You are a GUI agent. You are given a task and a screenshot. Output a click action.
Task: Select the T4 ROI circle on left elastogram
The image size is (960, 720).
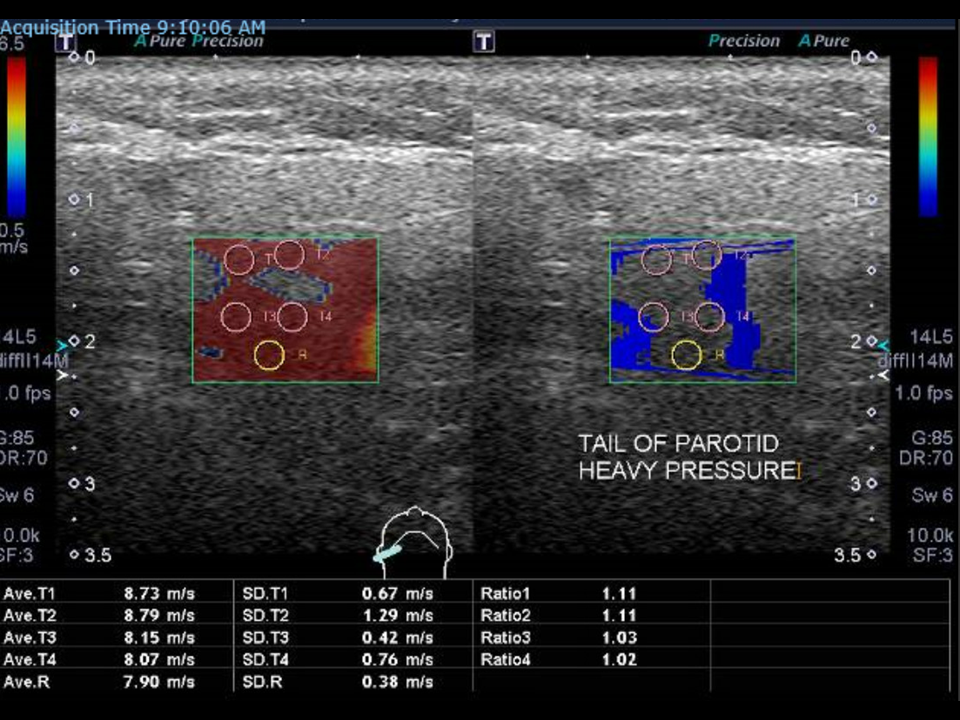[293, 317]
